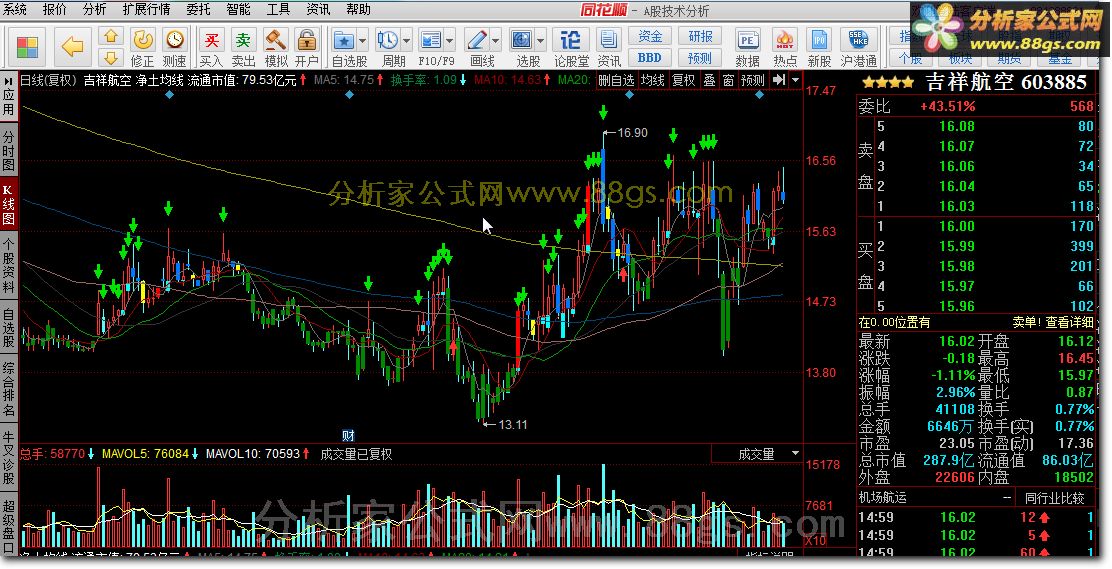
Task: Open the 数据 PE data icon
Action: tap(747, 47)
